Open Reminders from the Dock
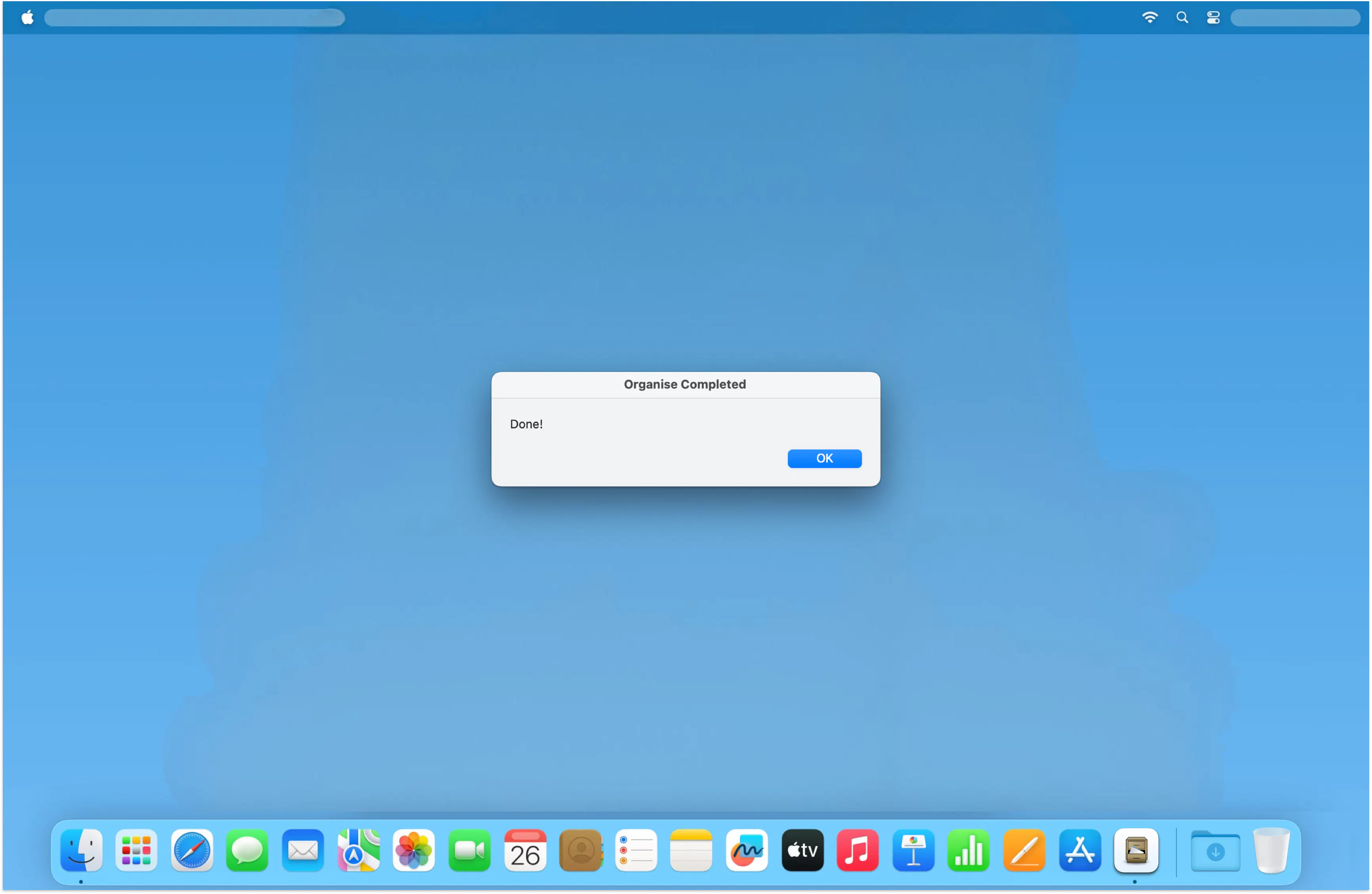Viewport: 1372px width, 894px height. [636, 850]
